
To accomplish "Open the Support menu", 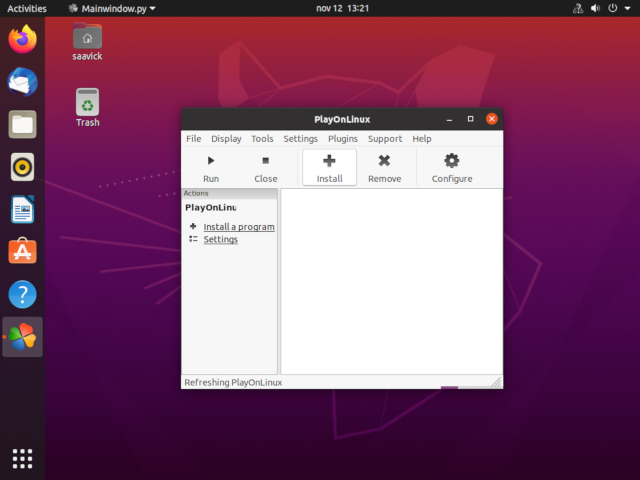I will click(385, 139).
